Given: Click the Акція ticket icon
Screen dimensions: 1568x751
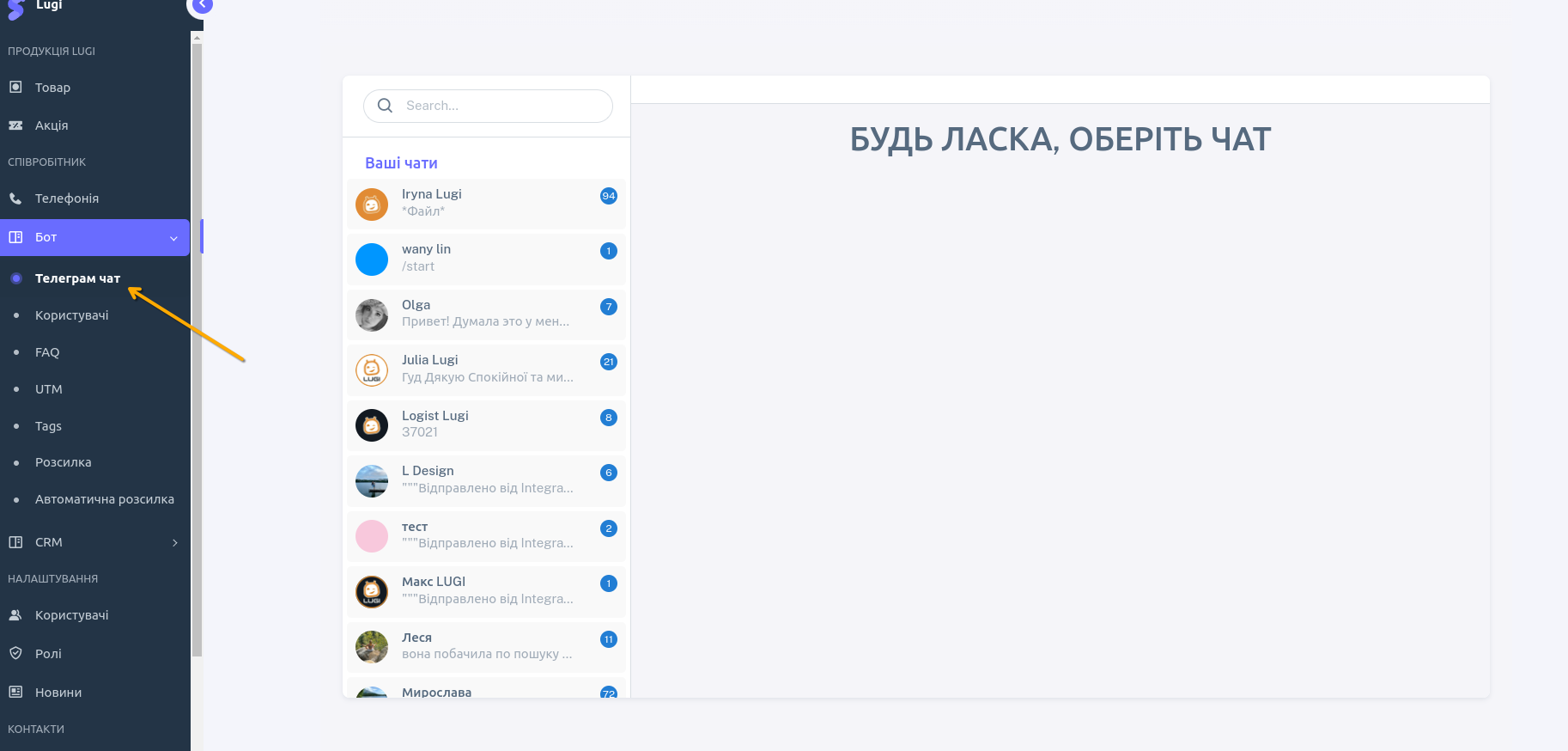Looking at the screenshot, I should (15, 125).
